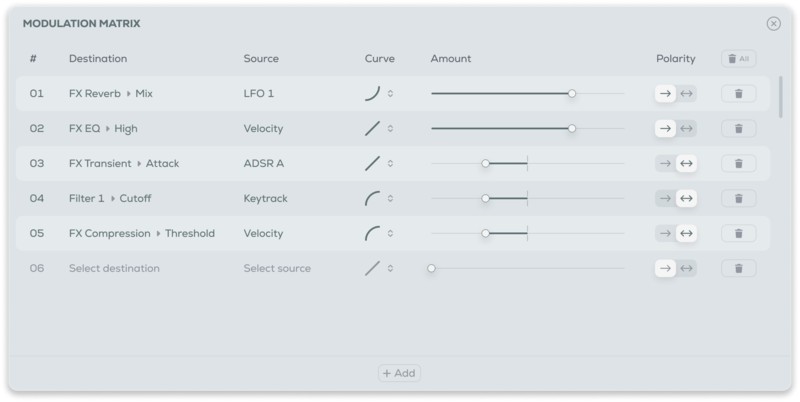
Task: Add a new modulation row
Action: pyautogui.click(x=399, y=373)
